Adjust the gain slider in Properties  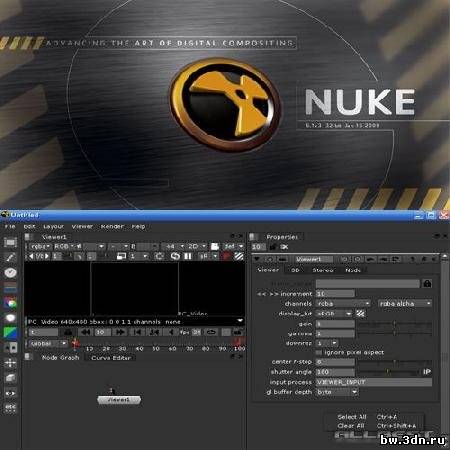coord(395,324)
